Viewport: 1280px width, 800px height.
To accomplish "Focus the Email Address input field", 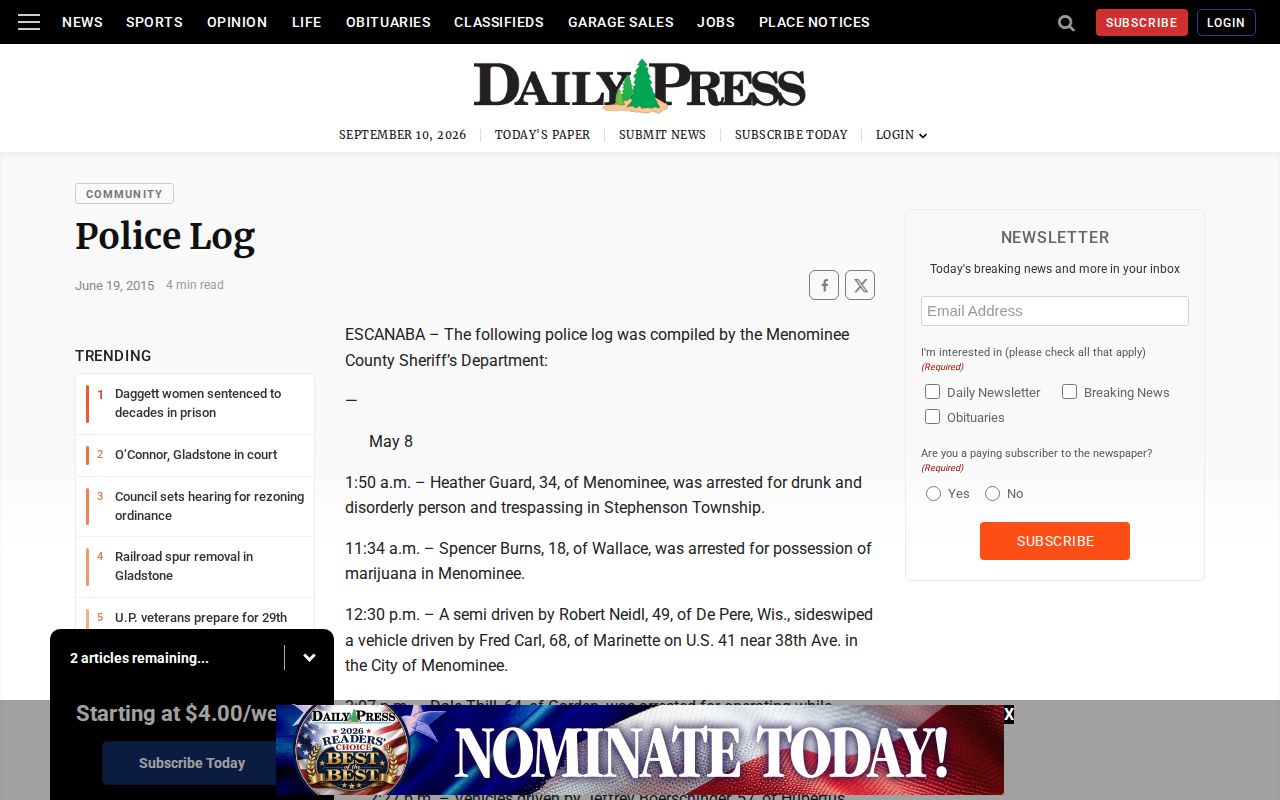I will pos(1055,311).
